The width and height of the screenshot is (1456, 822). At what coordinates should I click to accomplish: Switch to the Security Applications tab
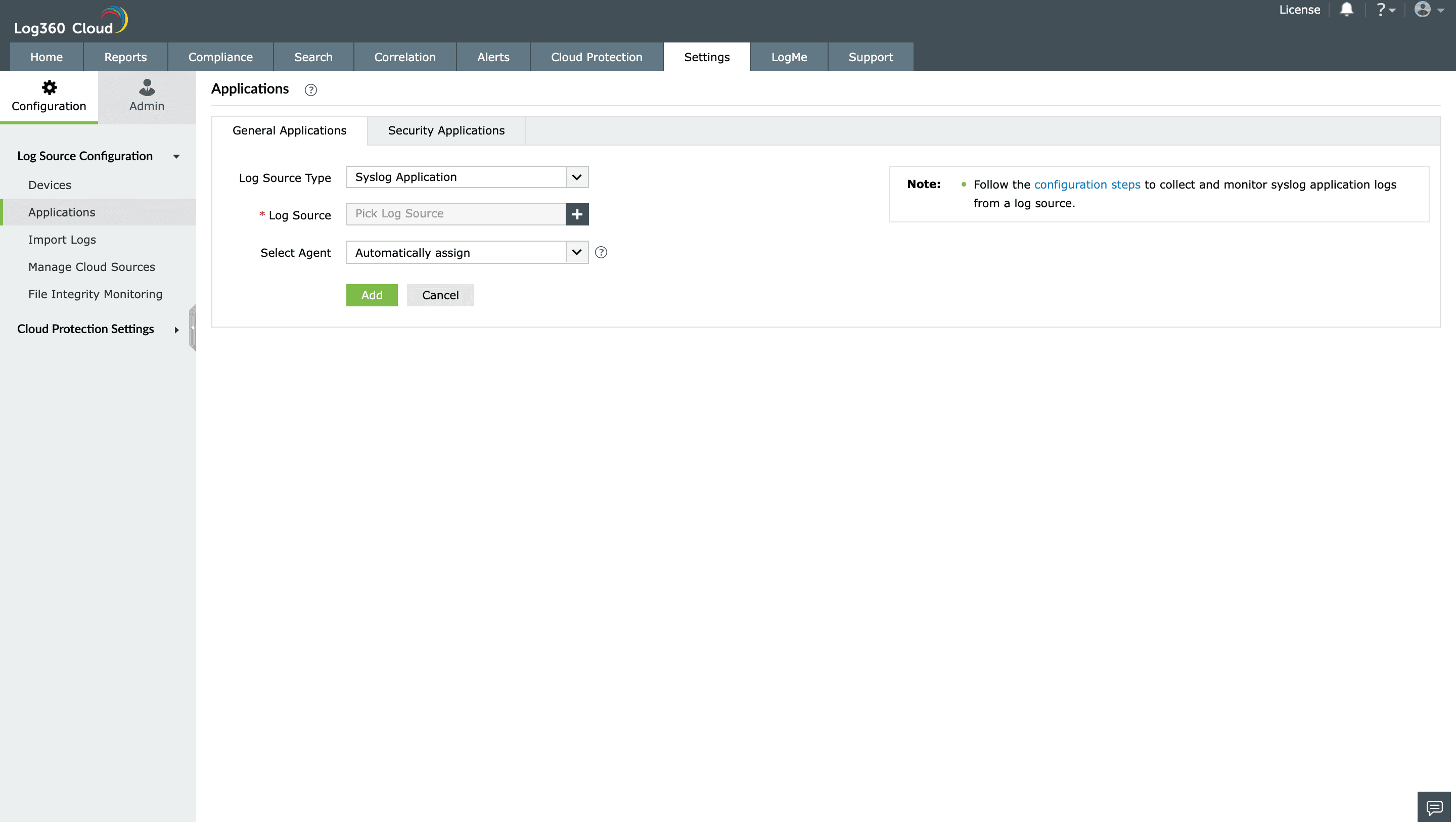[x=446, y=130]
